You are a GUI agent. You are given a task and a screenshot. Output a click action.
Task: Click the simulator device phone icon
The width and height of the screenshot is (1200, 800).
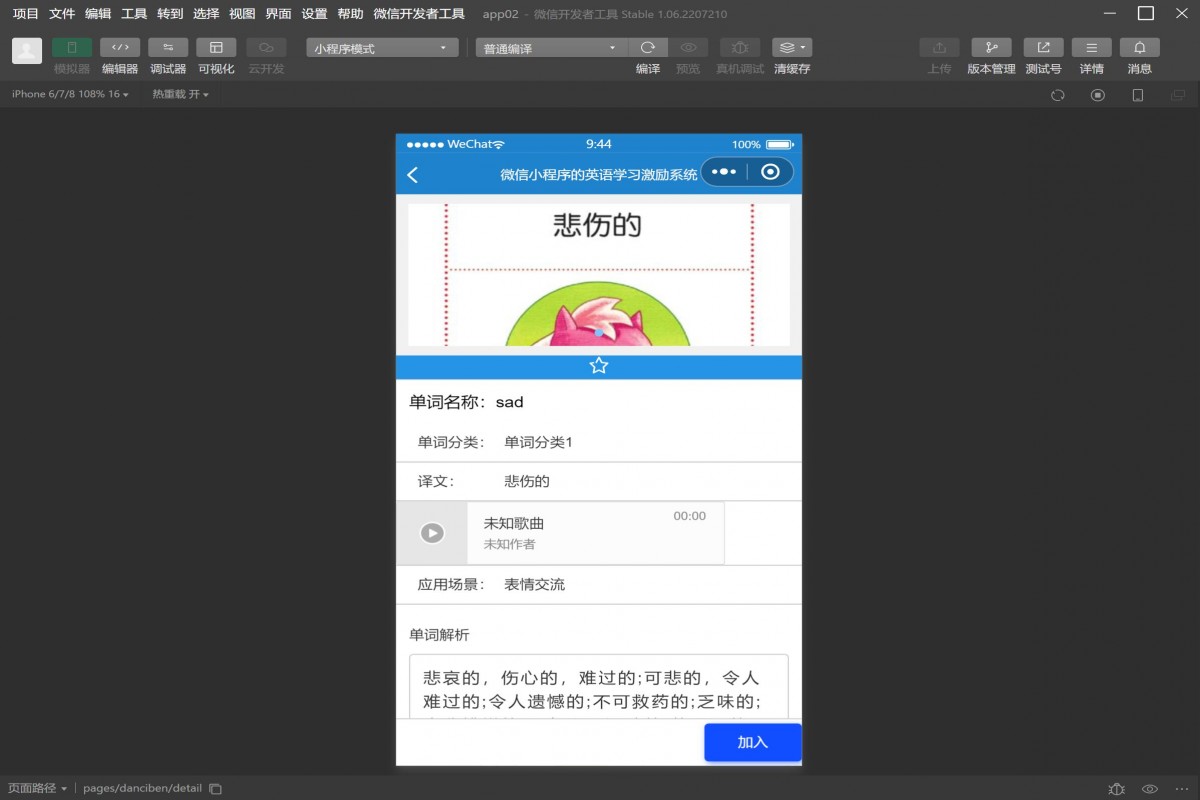(x=1137, y=95)
